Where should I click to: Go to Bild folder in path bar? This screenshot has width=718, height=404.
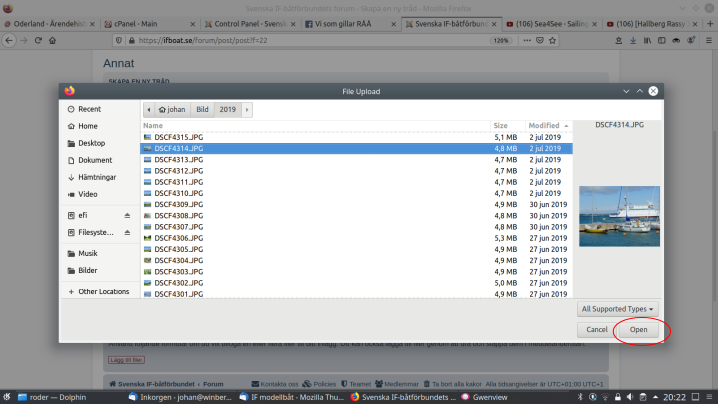coord(202,109)
